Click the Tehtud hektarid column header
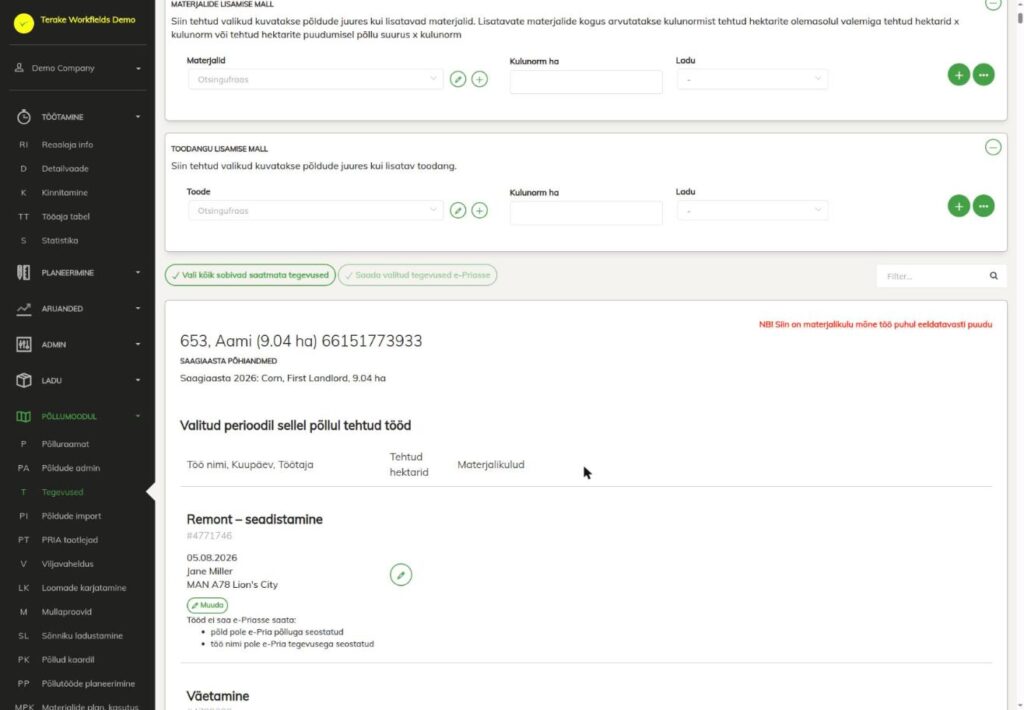 coord(409,464)
